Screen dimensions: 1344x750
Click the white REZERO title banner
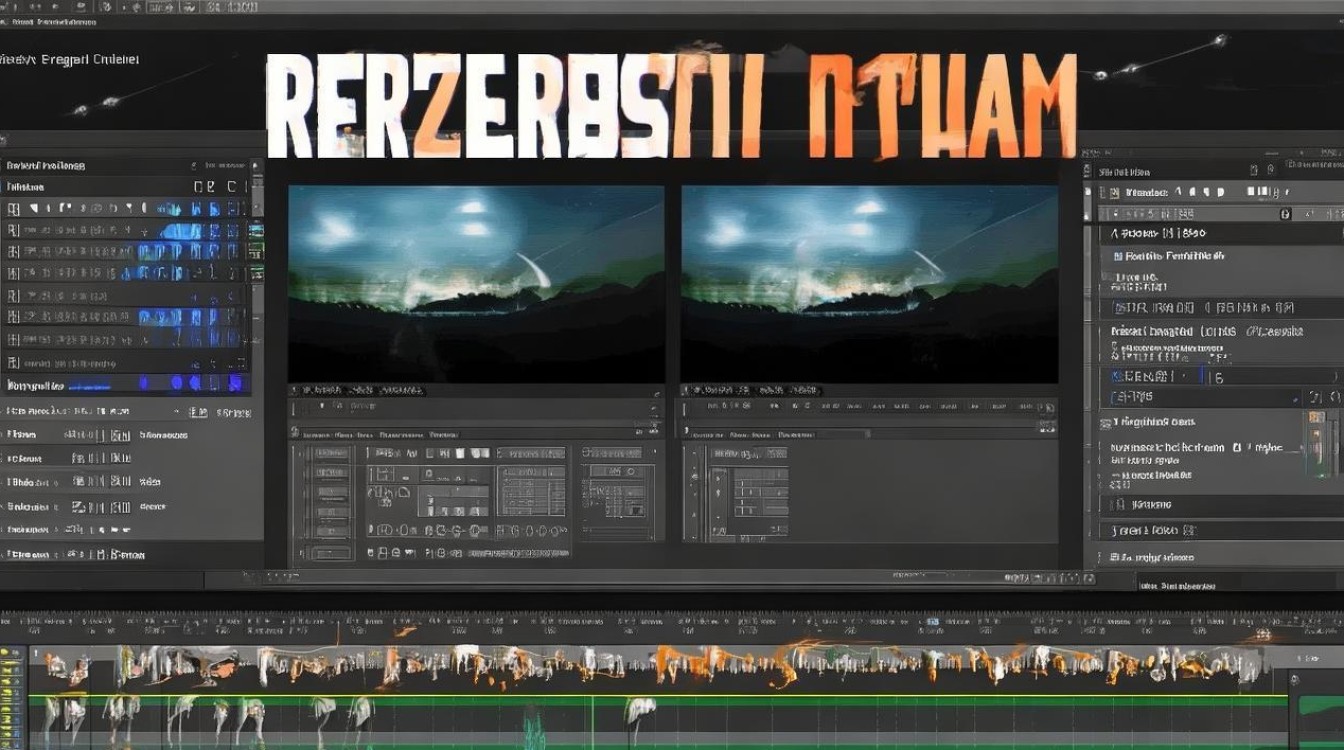(x=671, y=105)
